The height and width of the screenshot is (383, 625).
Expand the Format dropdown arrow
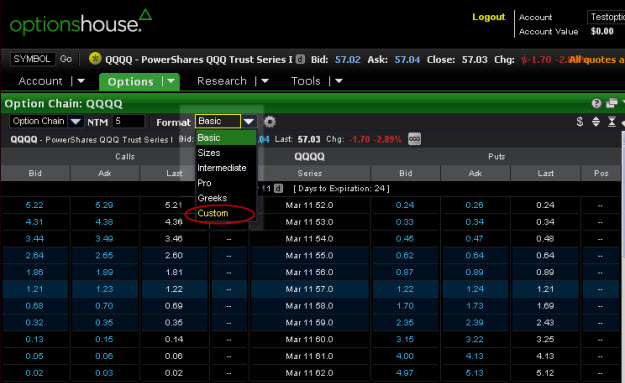point(249,121)
